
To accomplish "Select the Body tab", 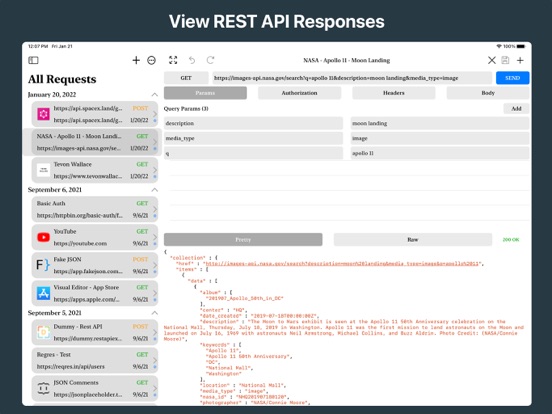I will point(488,93).
